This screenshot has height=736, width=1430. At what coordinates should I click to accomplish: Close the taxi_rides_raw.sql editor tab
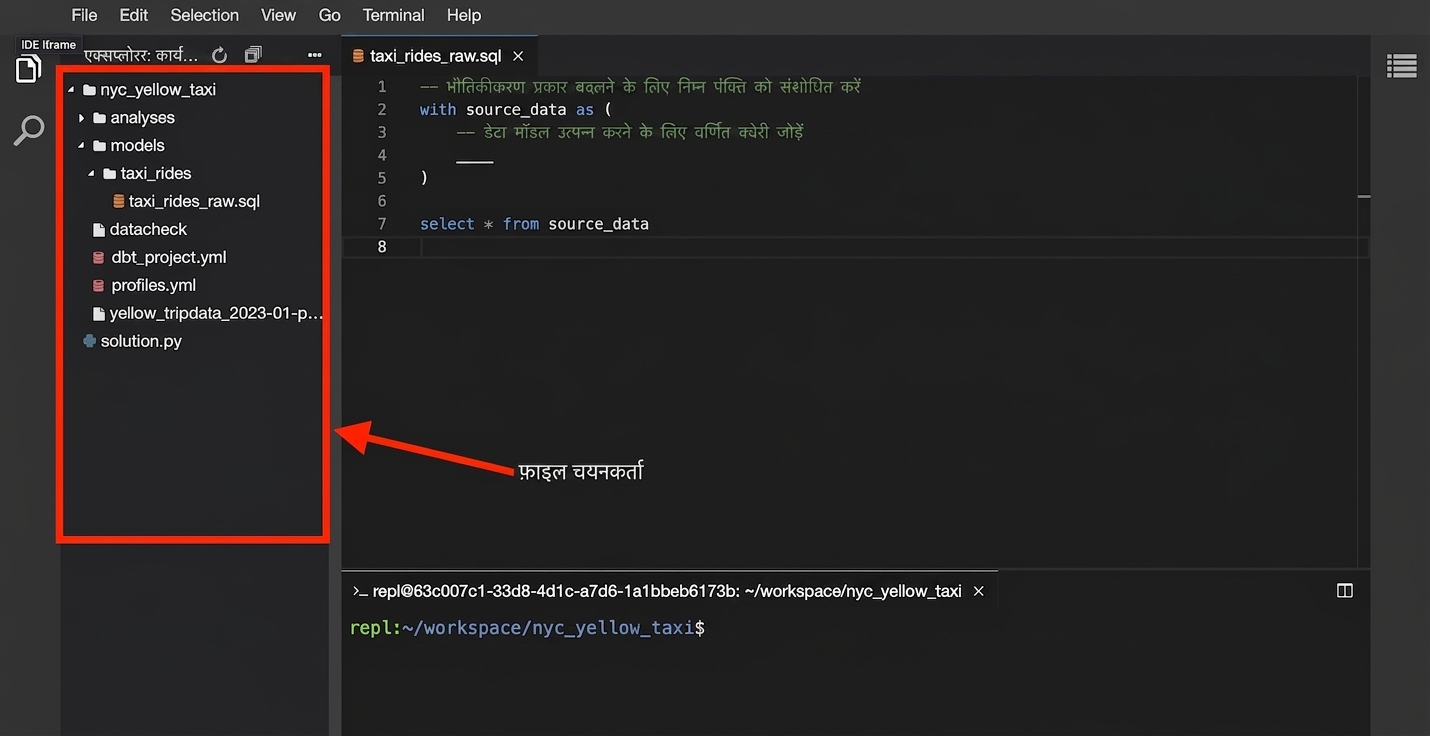point(518,56)
